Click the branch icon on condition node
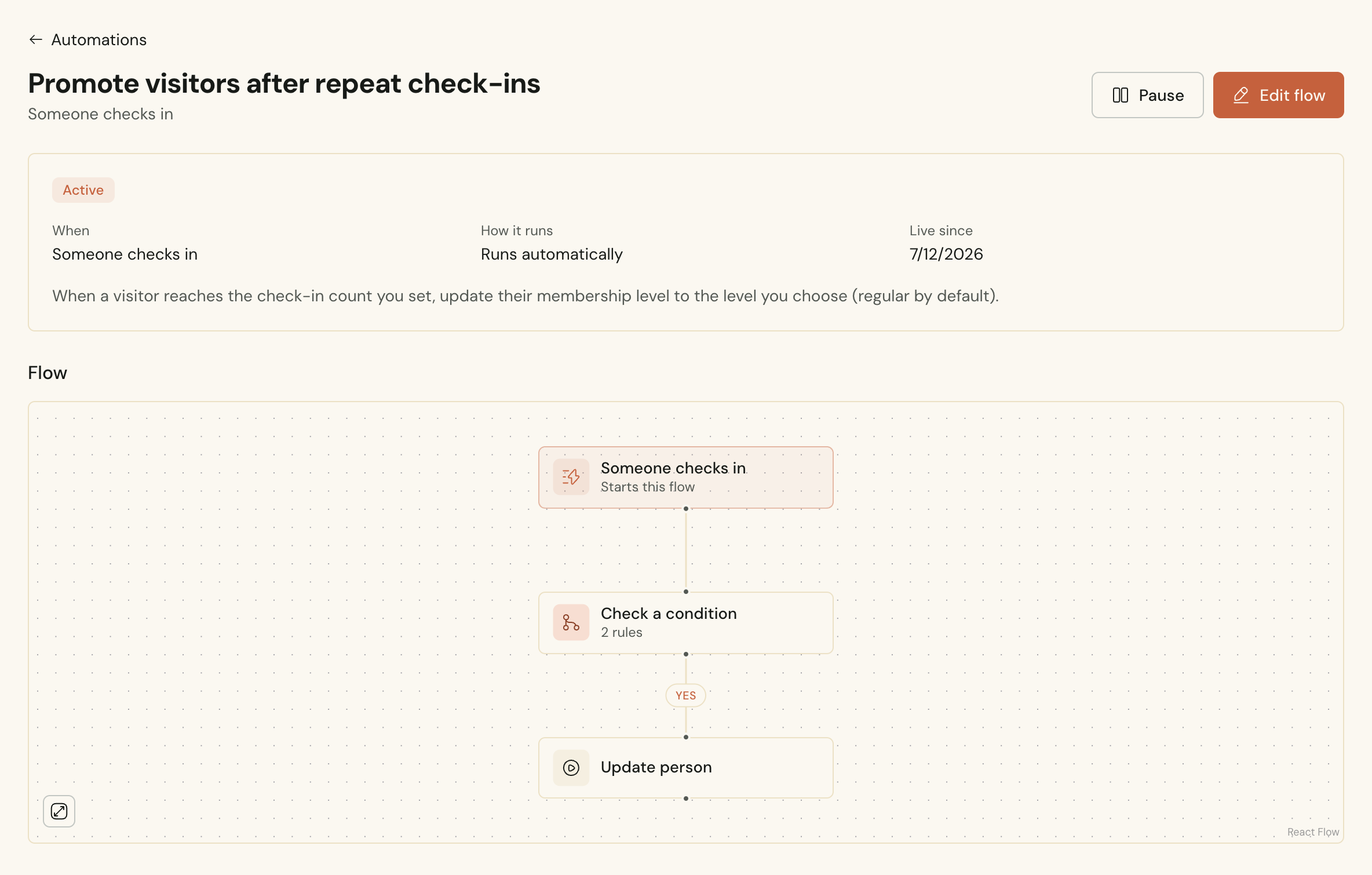Screen dimensions: 1372x875 571,622
